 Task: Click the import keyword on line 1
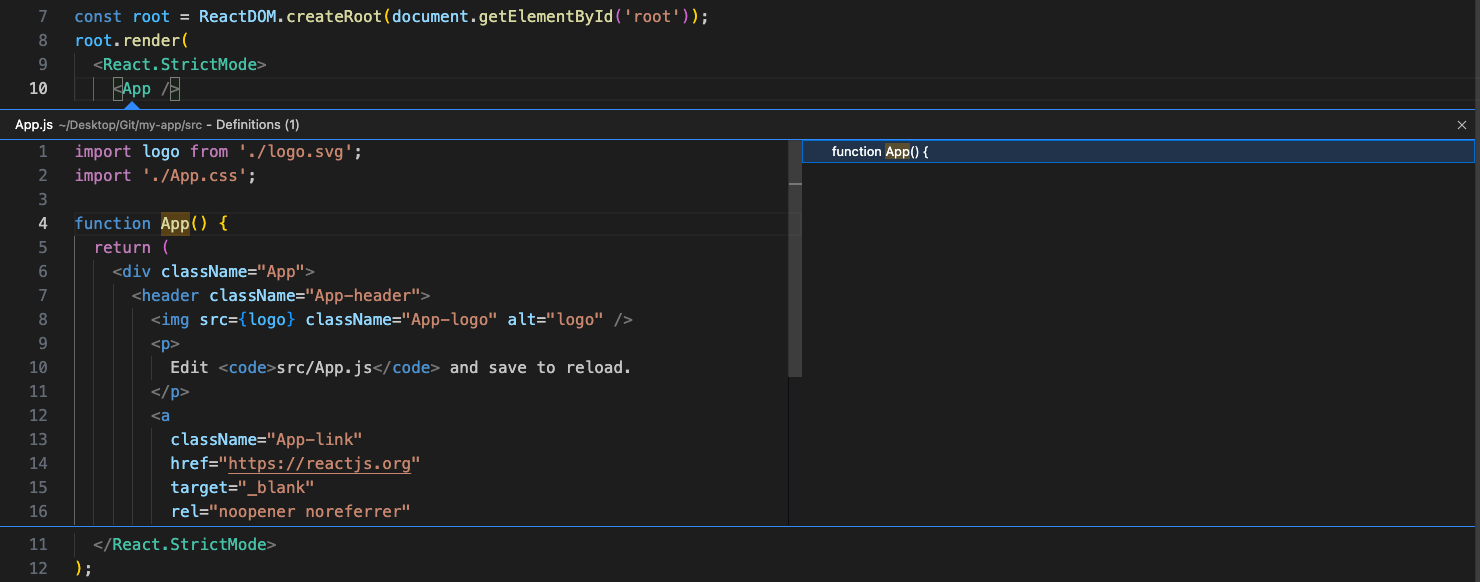[x=102, y=151]
